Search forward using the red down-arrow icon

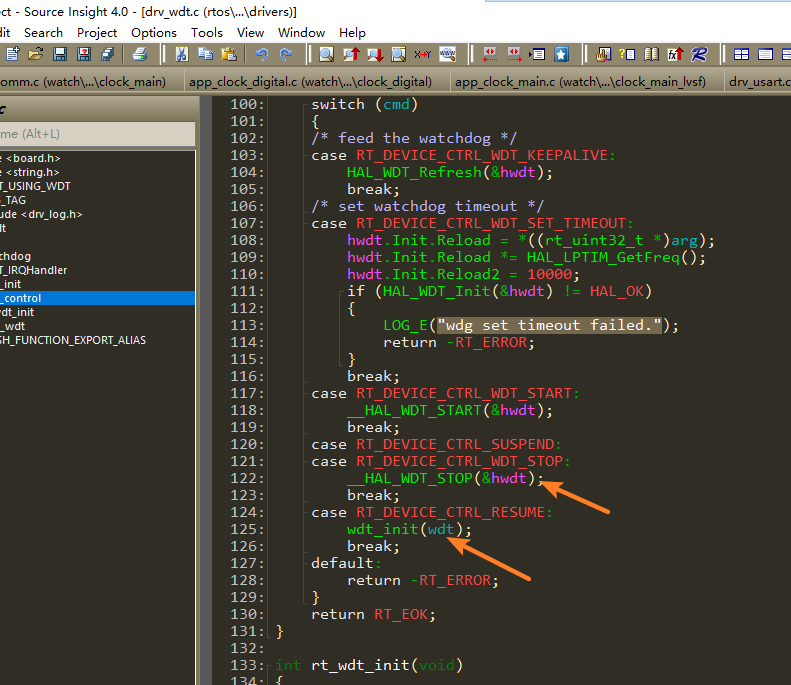pos(375,54)
